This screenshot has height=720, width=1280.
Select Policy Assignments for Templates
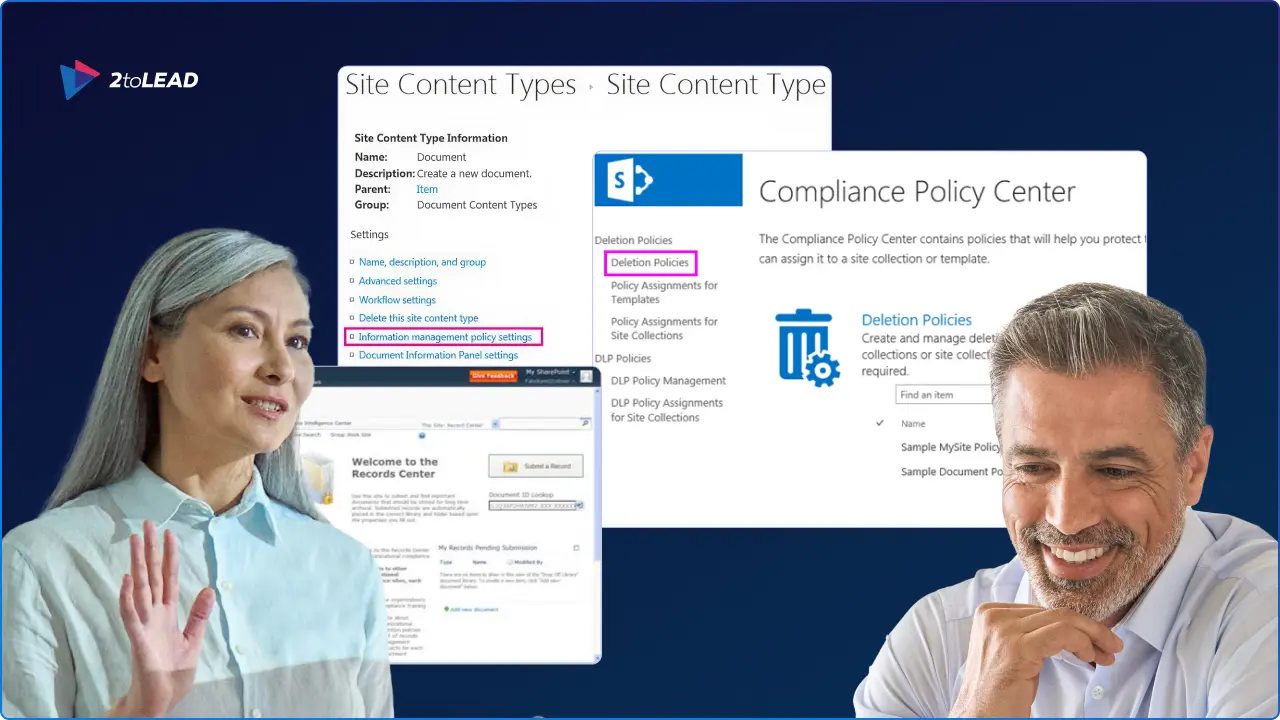(664, 292)
